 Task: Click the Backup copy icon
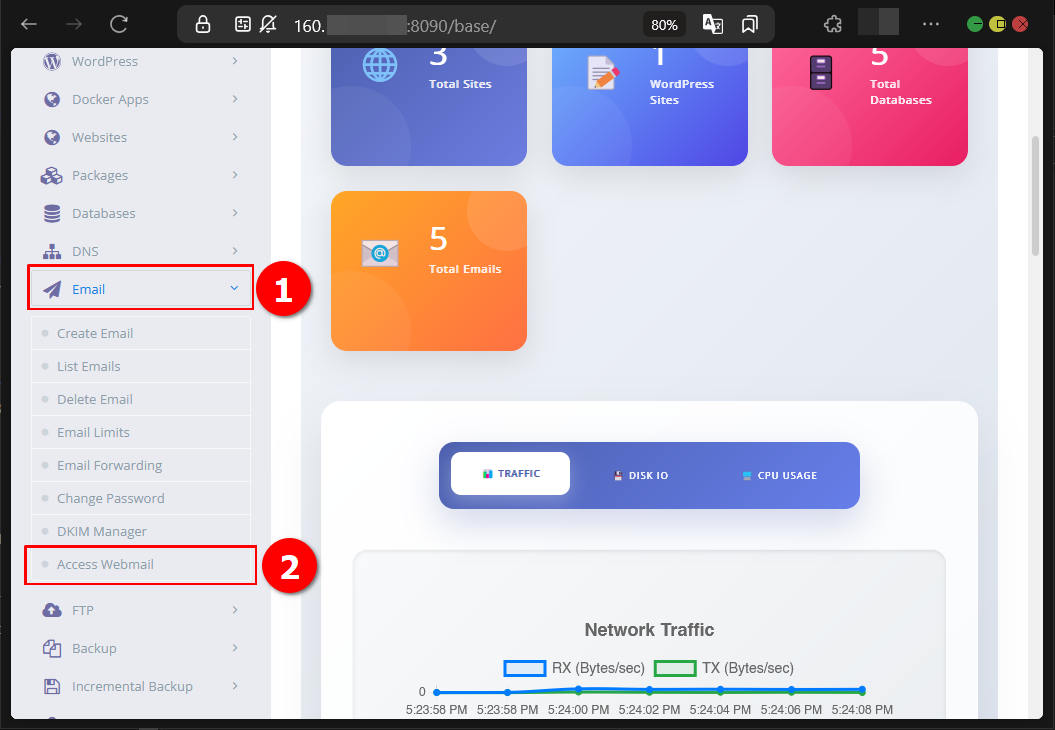click(52, 648)
